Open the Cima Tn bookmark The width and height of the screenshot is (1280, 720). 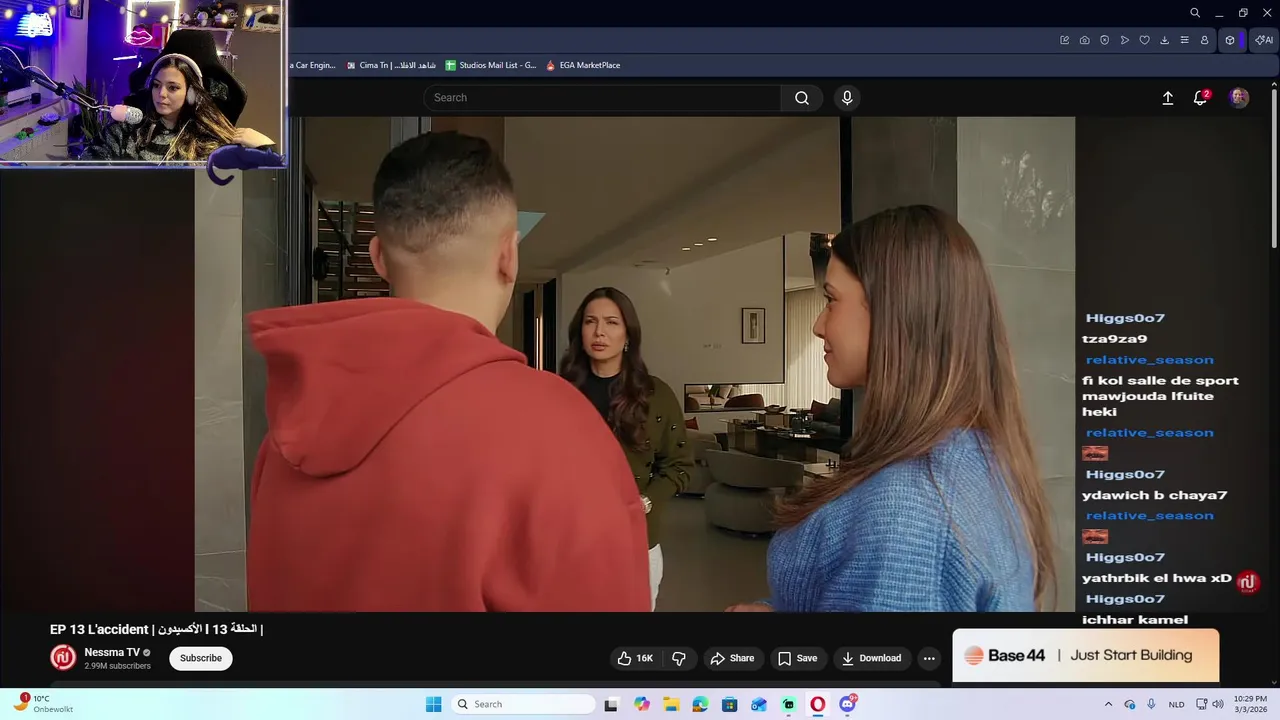(x=390, y=65)
